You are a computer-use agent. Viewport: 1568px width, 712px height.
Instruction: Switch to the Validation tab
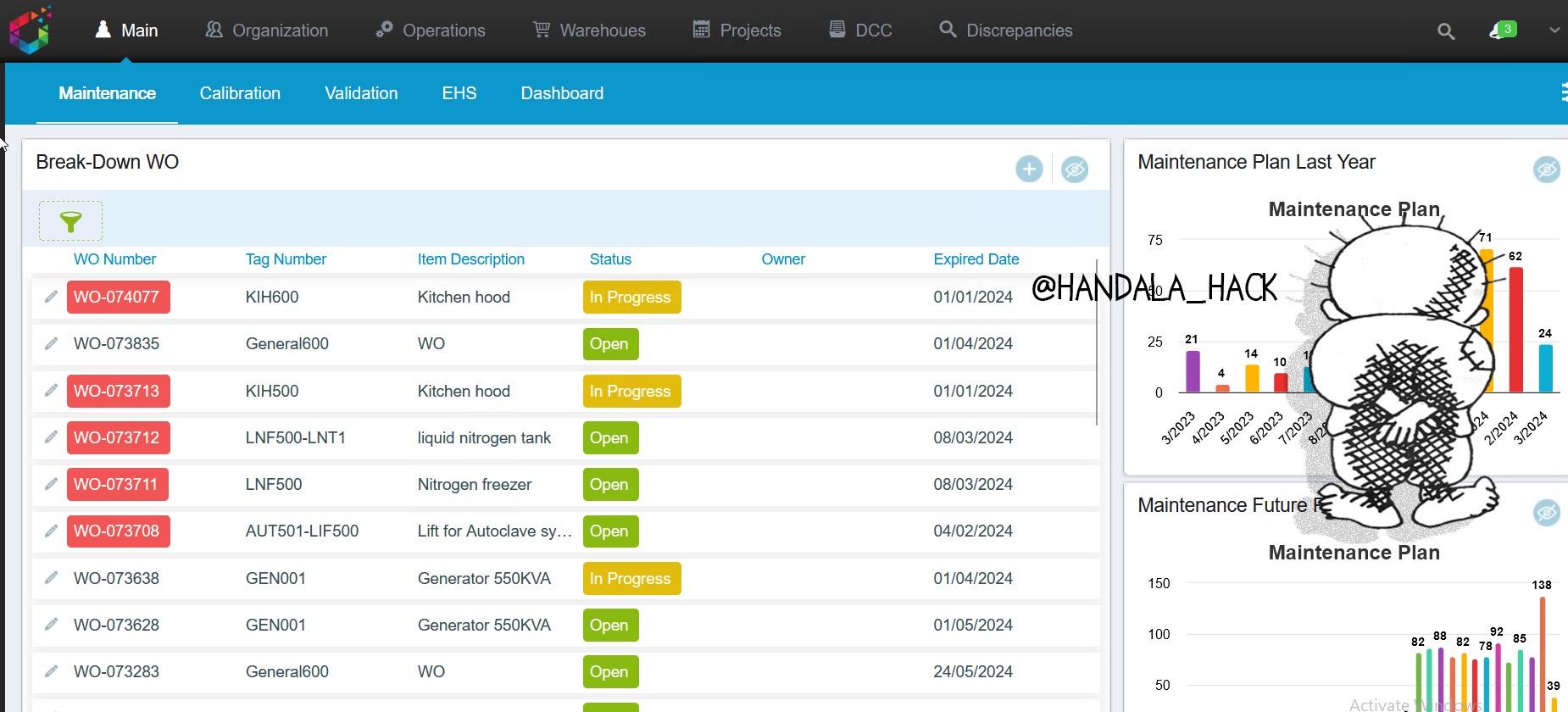click(x=361, y=93)
